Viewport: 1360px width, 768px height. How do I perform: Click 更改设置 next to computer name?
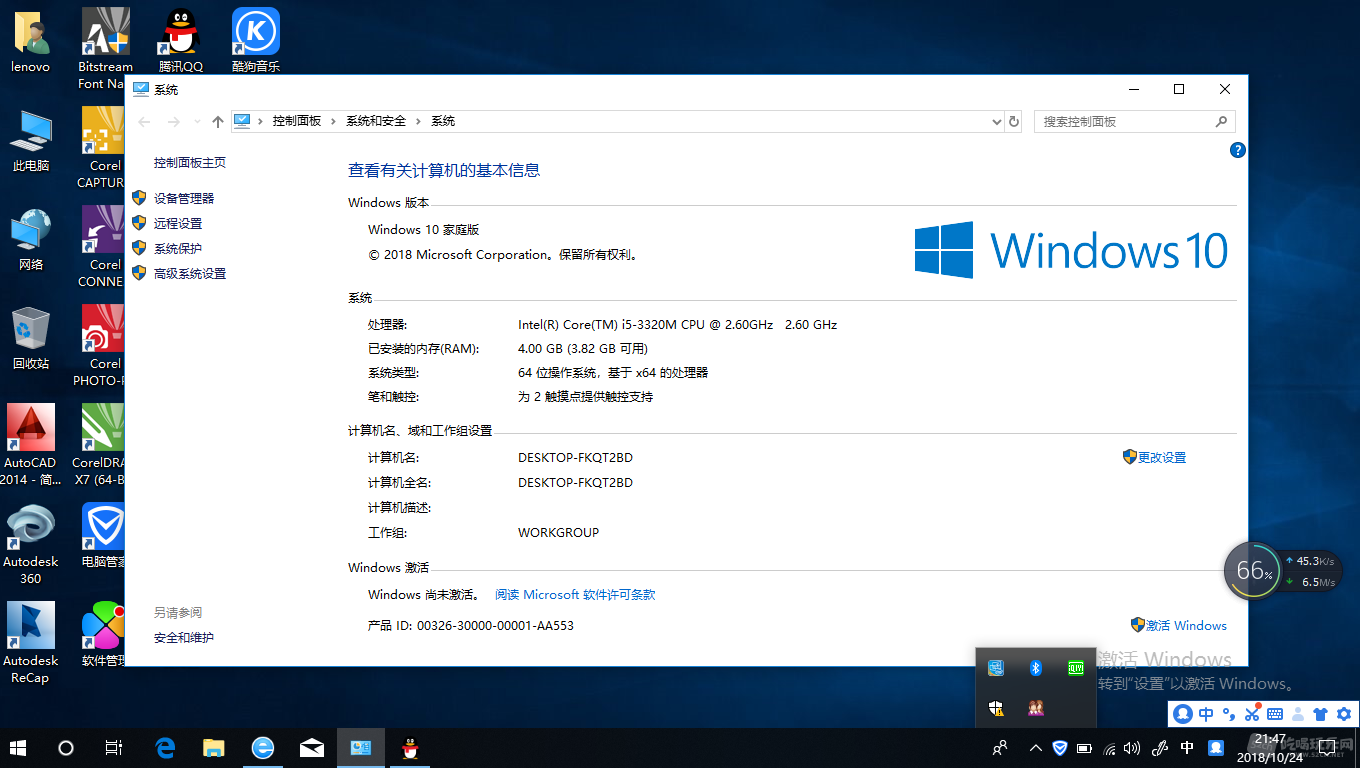1162,458
